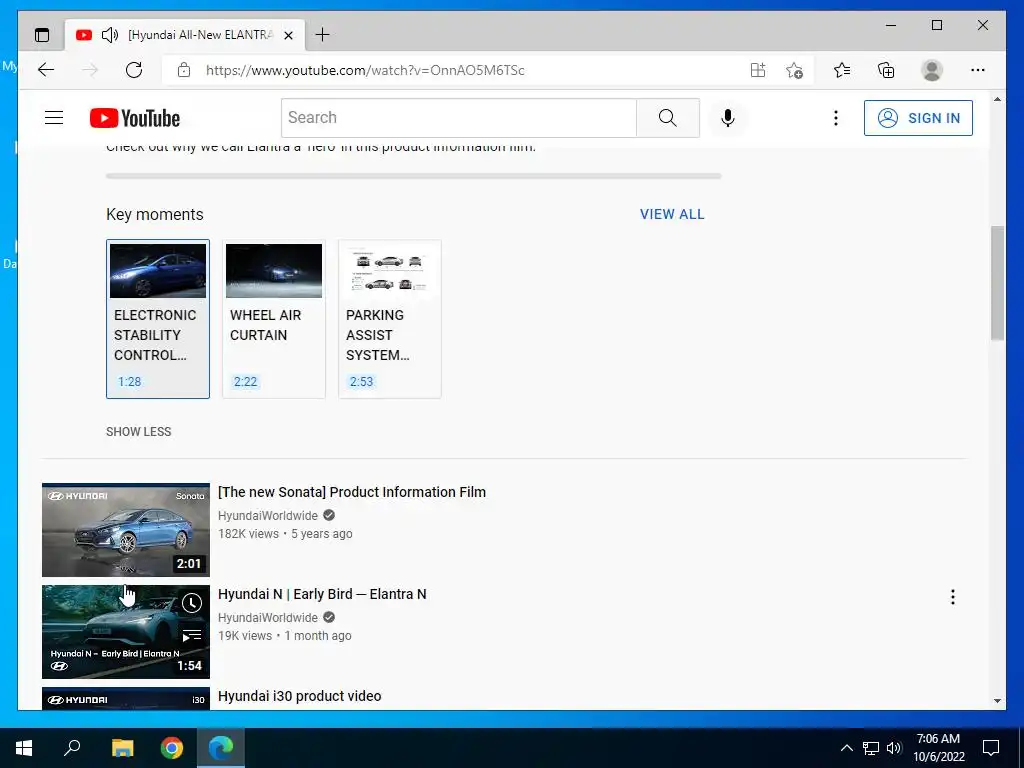
Task: Open Electronic Stability Control key moment
Action: pos(158,319)
